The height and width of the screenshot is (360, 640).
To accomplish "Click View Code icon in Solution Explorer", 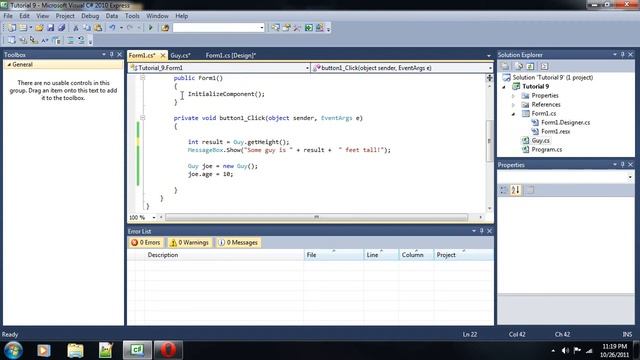I will 544,66.
